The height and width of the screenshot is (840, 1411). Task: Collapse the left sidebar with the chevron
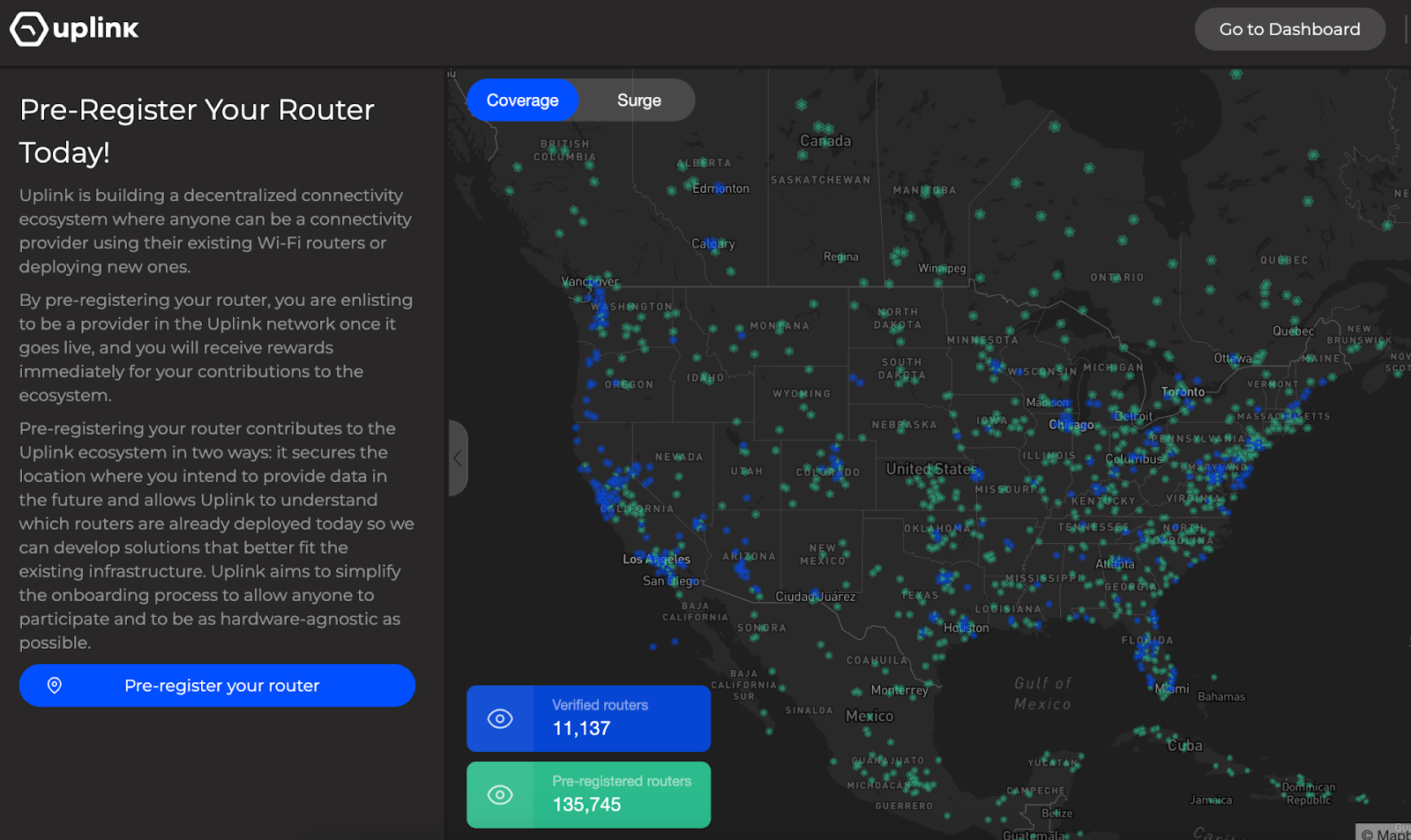pos(458,458)
